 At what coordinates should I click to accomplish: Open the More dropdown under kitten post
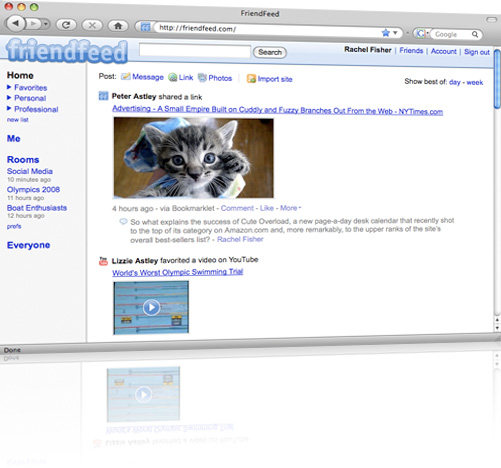(x=290, y=208)
